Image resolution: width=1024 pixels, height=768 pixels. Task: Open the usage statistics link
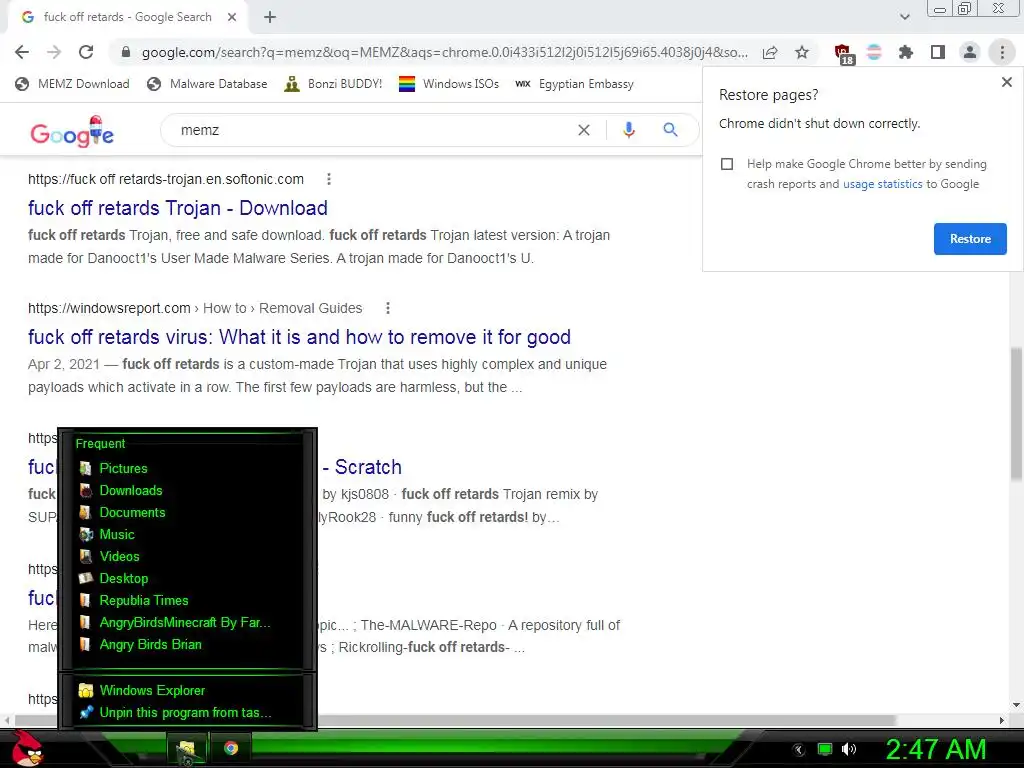(882, 184)
